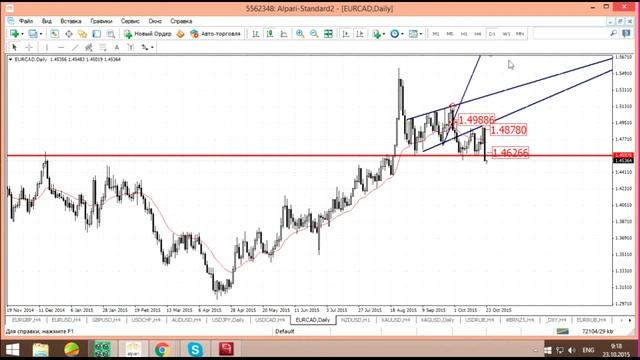Toggle chart shift icon
The width and height of the screenshot is (640, 360).
coord(360,34)
